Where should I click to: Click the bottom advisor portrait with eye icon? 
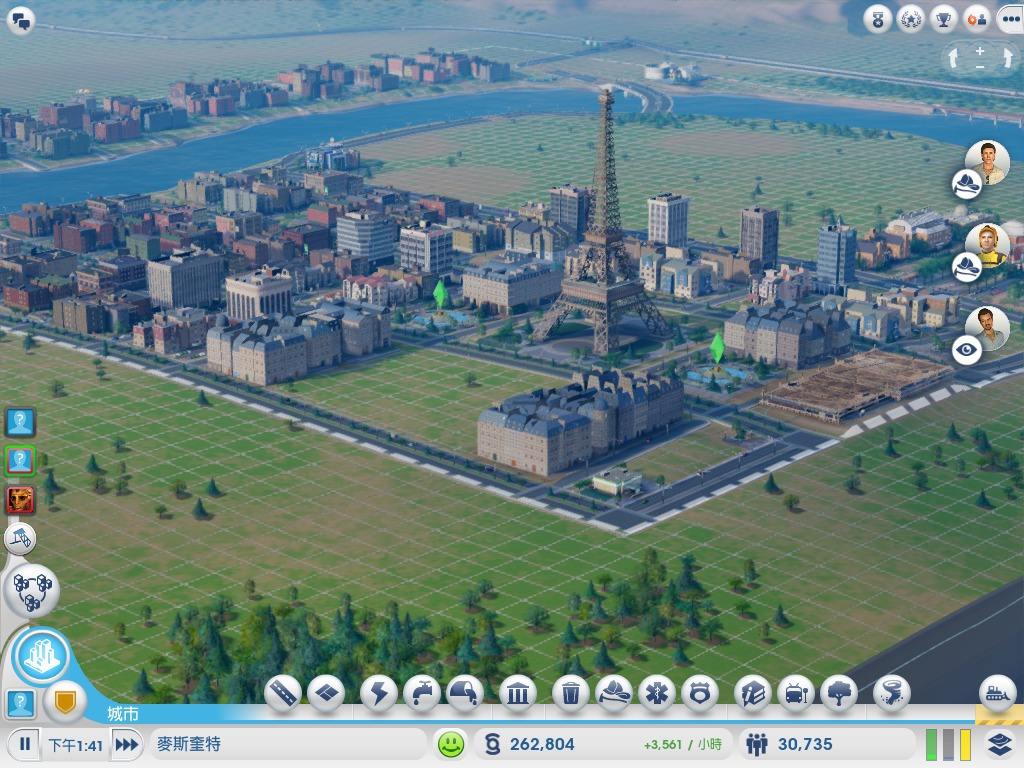[x=988, y=327]
